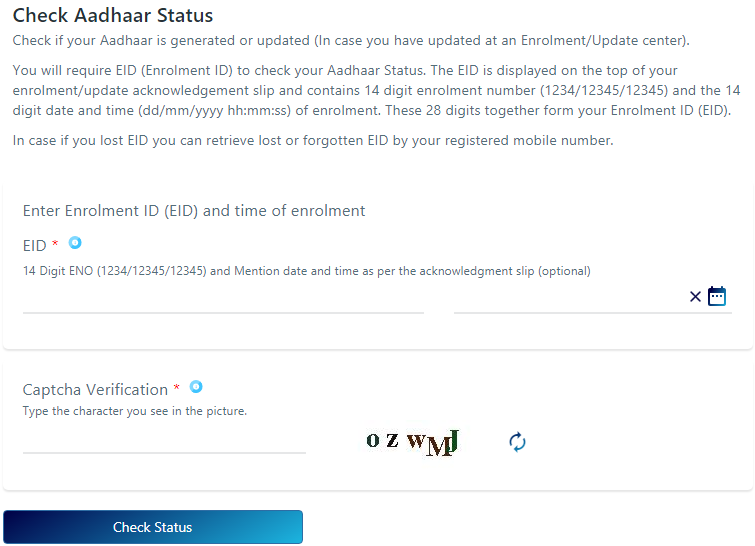Click the info icon beside Captcha Verification
Screen dimensions: 755x546
pos(195,387)
